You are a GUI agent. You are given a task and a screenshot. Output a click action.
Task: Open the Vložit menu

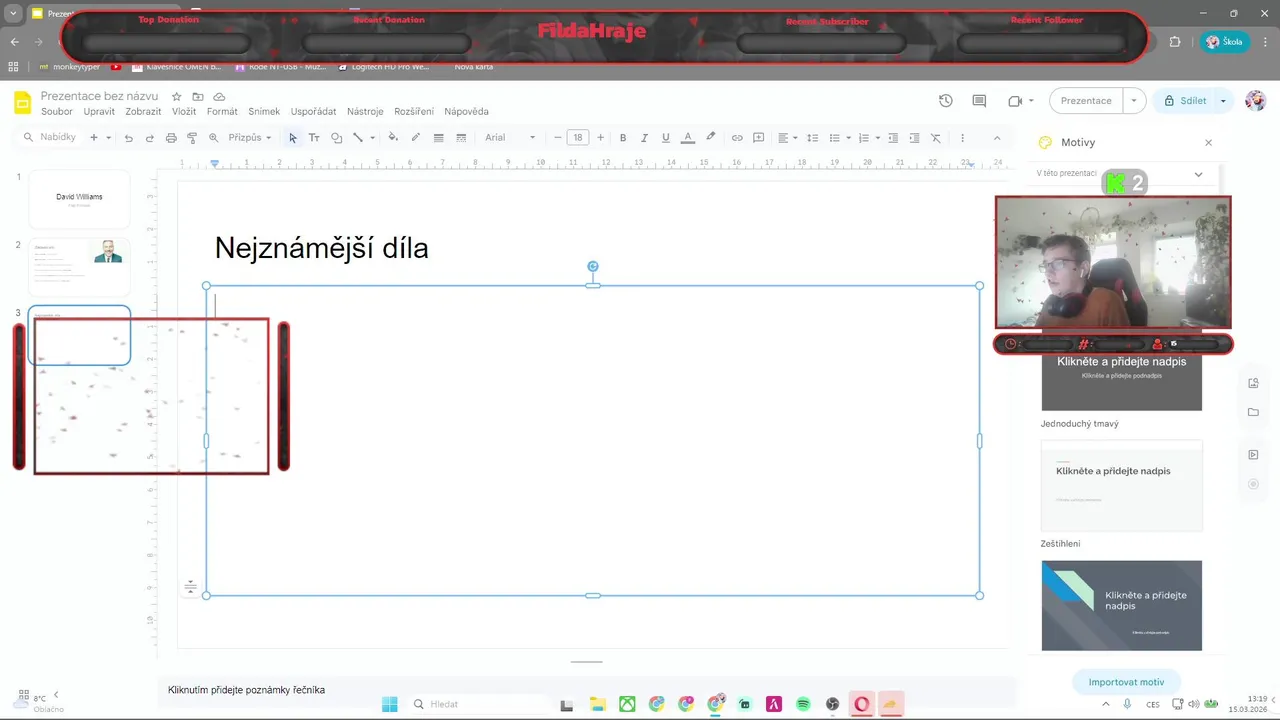coord(184,112)
